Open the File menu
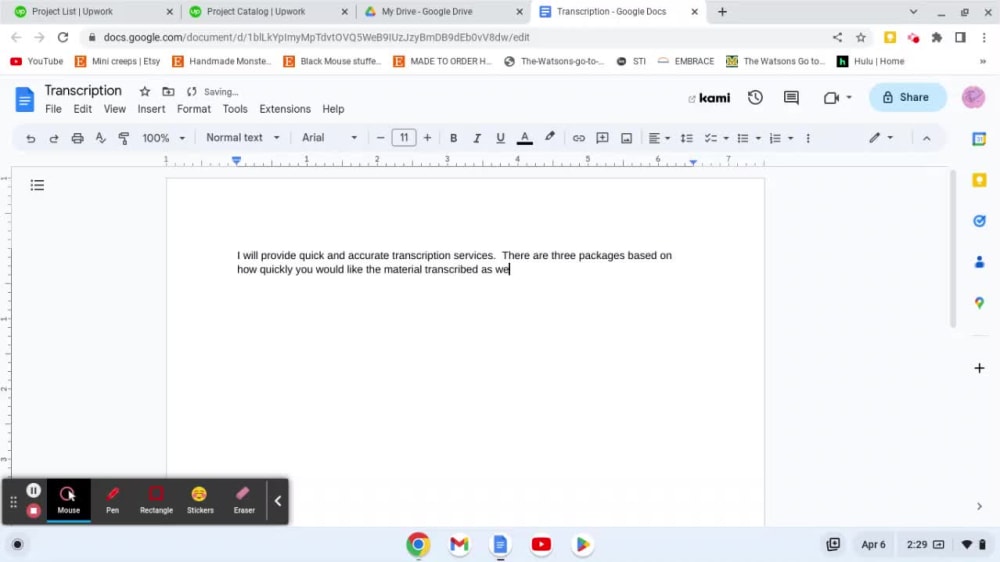The height and width of the screenshot is (562, 1000). (54, 109)
